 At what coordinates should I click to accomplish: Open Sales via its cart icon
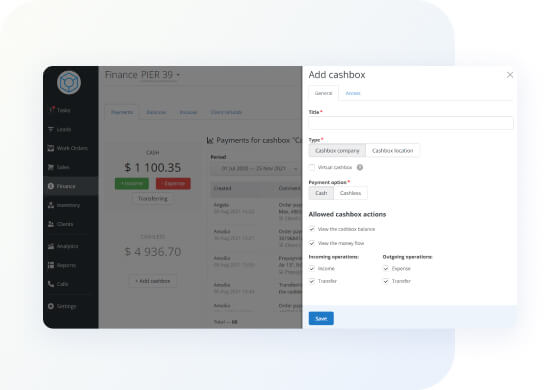[x=51, y=167]
